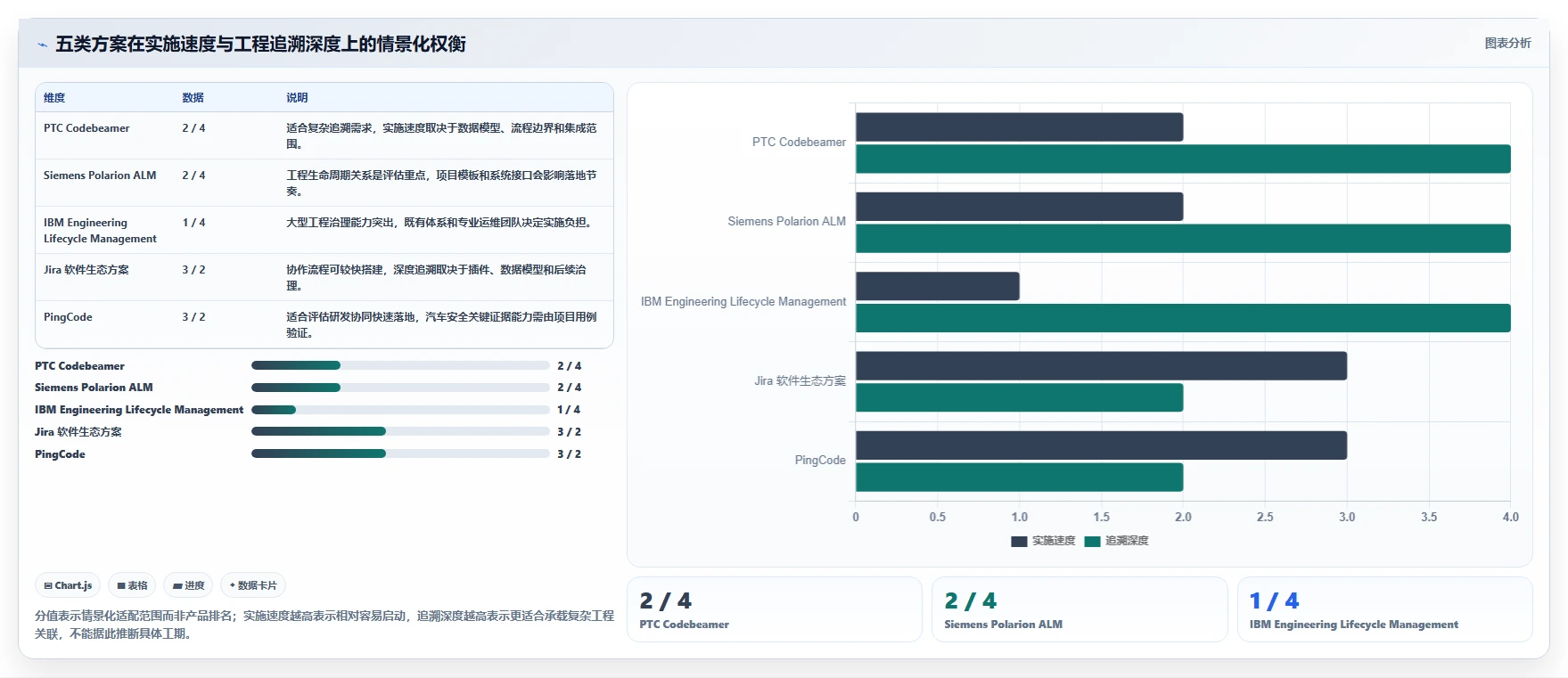
Task: Click IBM Engineering green 追溯深度 chart bar
Action: pos(1183,318)
